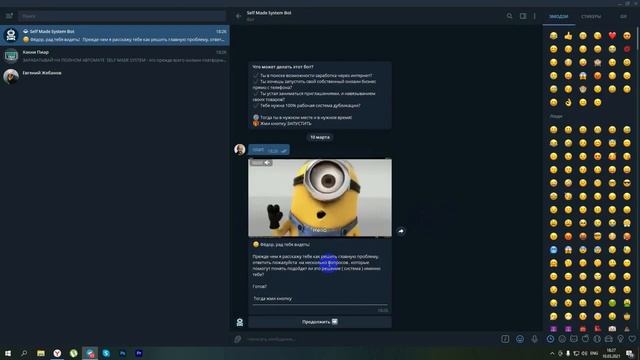
Task: Unmute the Minion video sound icon
Action: (267, 163)
